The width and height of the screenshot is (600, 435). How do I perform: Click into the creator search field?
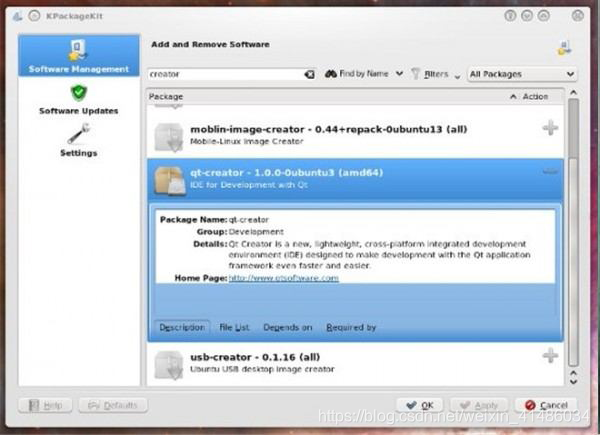[226, 74]
